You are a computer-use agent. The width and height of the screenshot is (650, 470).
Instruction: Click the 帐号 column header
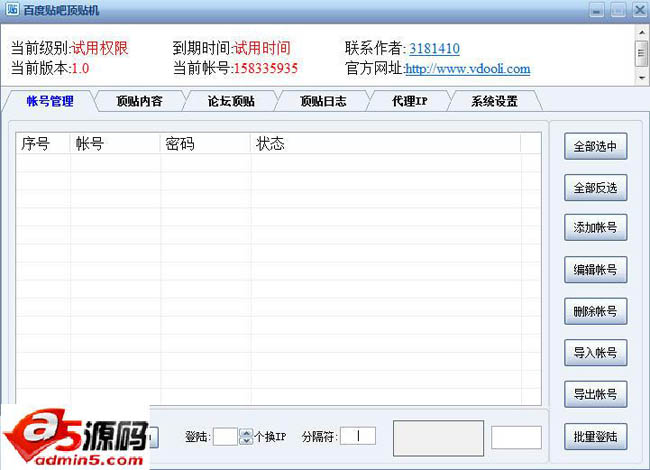pyautogui.click(x=115, y=144)
